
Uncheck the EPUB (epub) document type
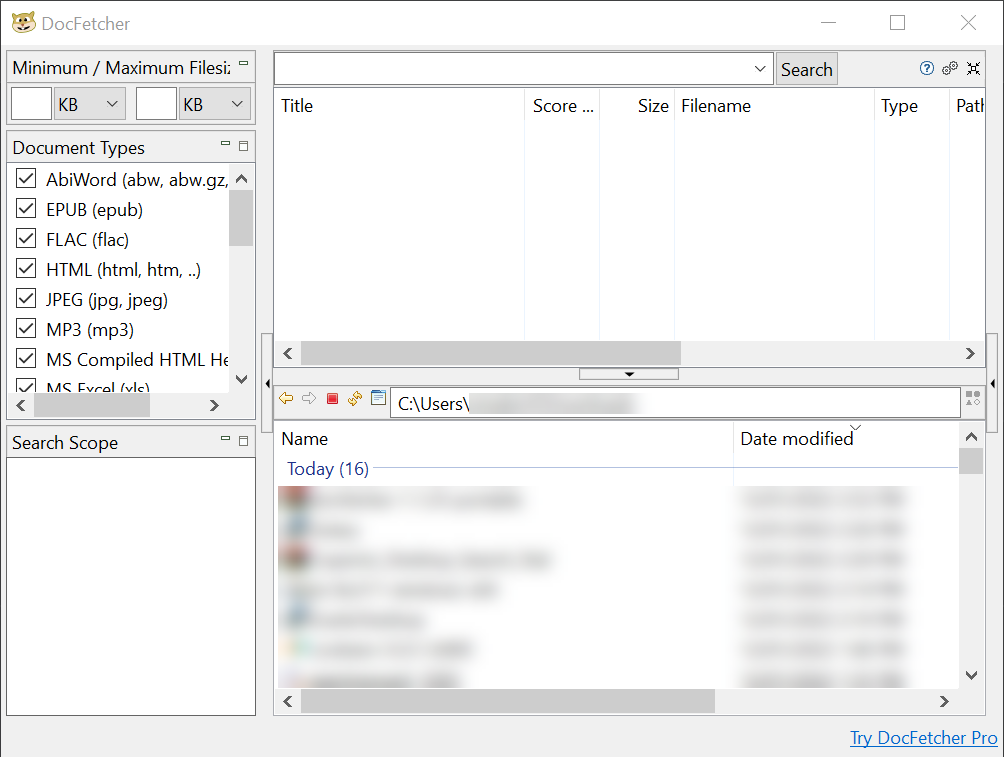coord(25,209)
